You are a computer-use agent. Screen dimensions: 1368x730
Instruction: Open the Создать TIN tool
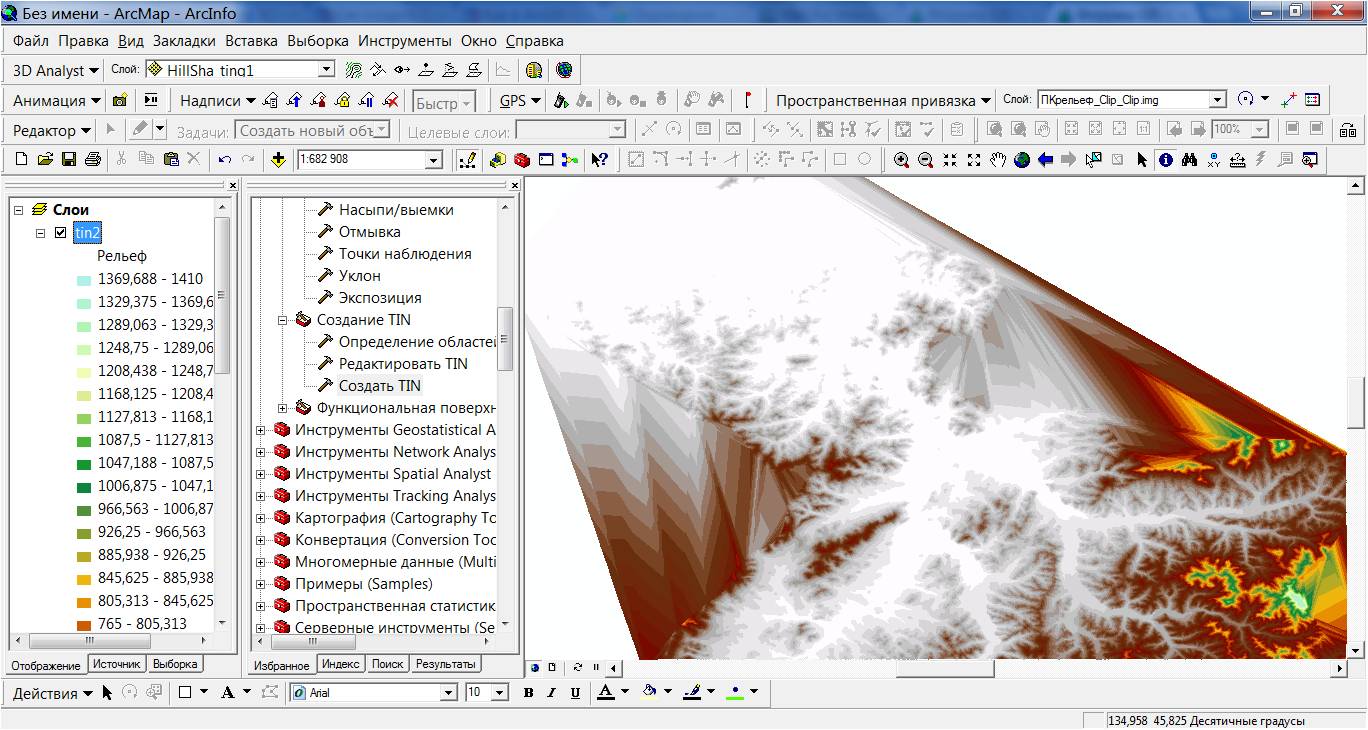pyautogui.click(x=379, y=386)
